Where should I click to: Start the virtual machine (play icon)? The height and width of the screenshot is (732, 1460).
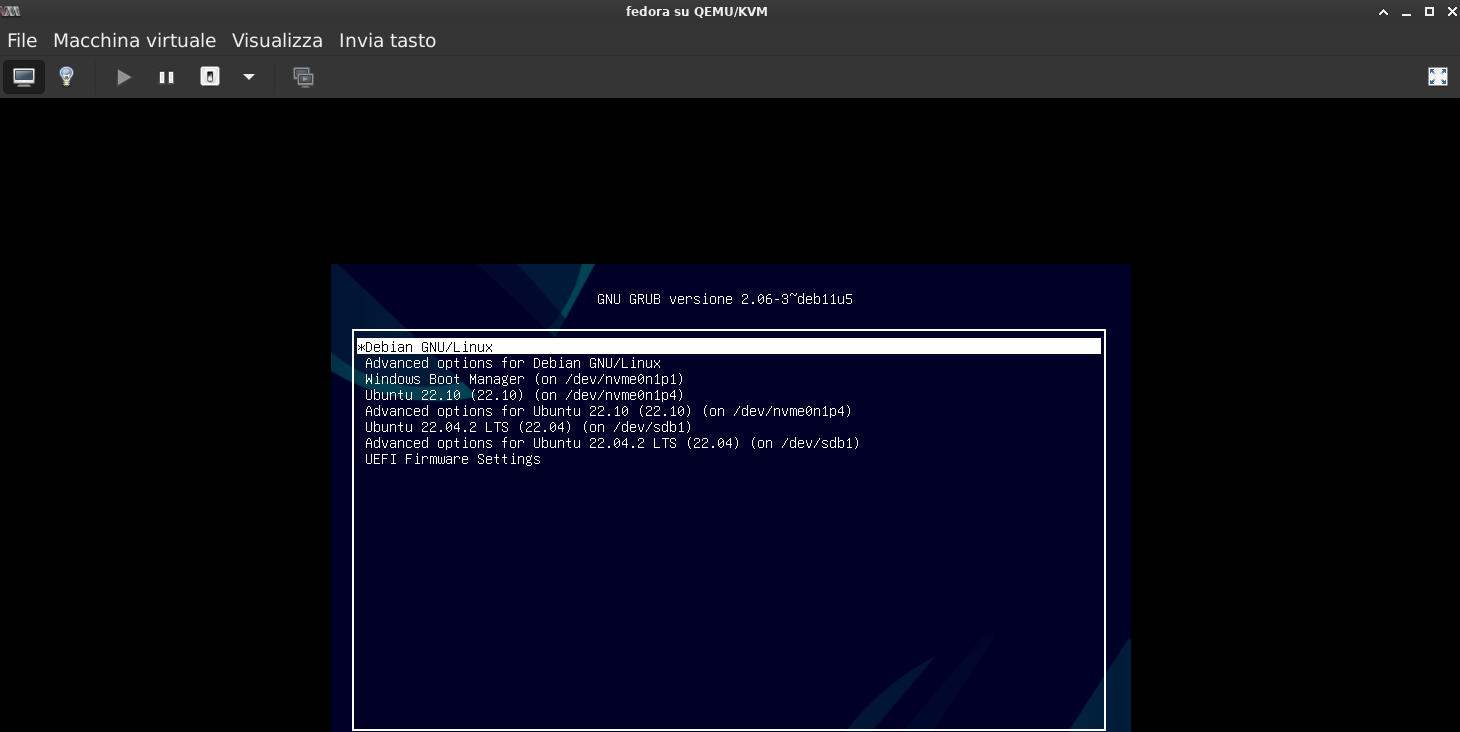(x=124, y=77)
